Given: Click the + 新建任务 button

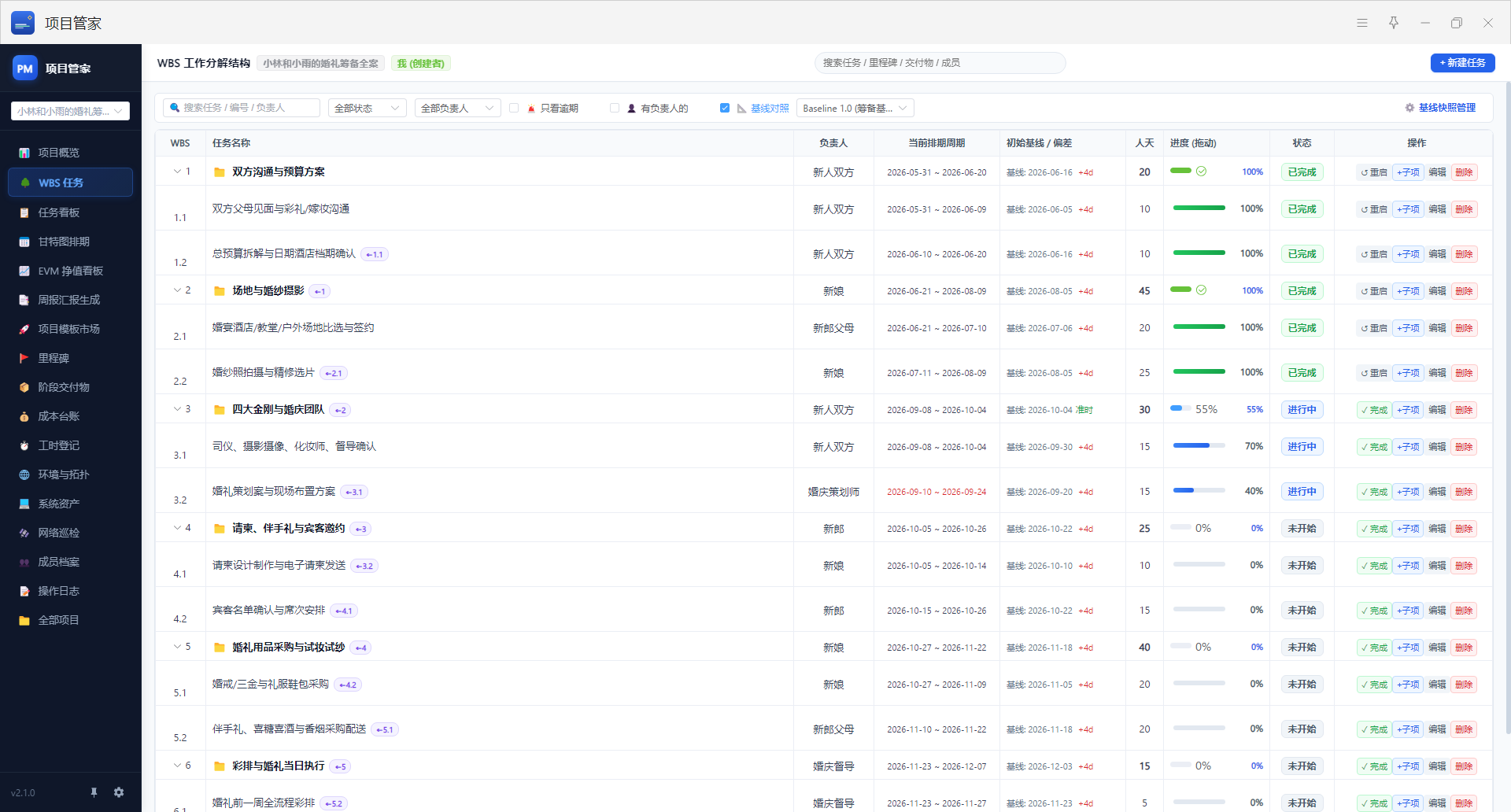Looking at the screenshot, I should click(1462, 63).
